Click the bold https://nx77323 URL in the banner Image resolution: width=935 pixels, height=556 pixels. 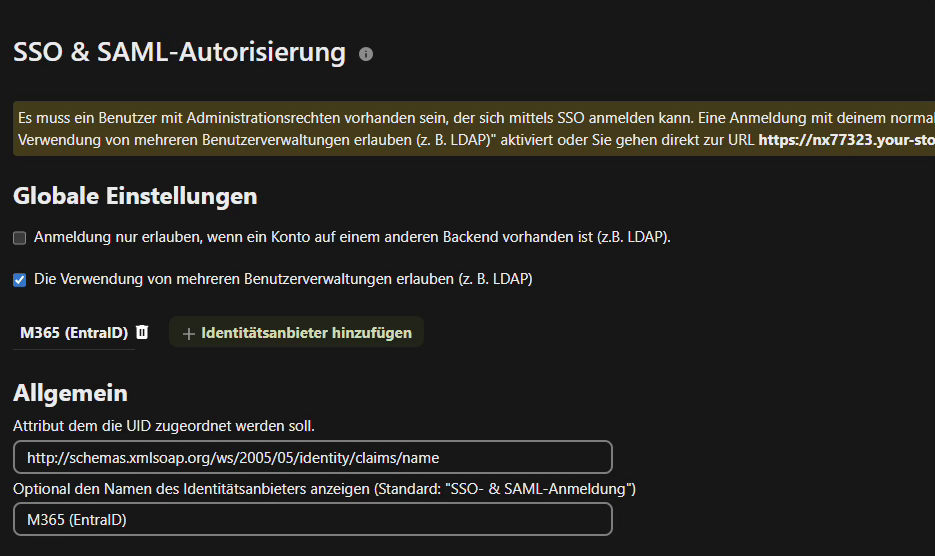click(846, 140)
